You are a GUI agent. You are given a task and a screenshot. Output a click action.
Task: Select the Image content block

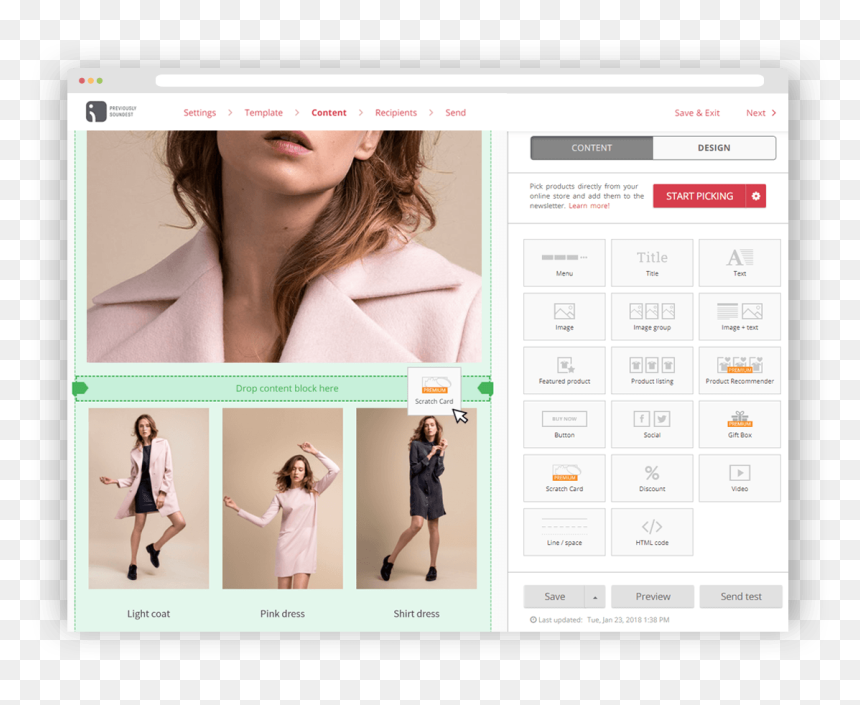[564, 317]
